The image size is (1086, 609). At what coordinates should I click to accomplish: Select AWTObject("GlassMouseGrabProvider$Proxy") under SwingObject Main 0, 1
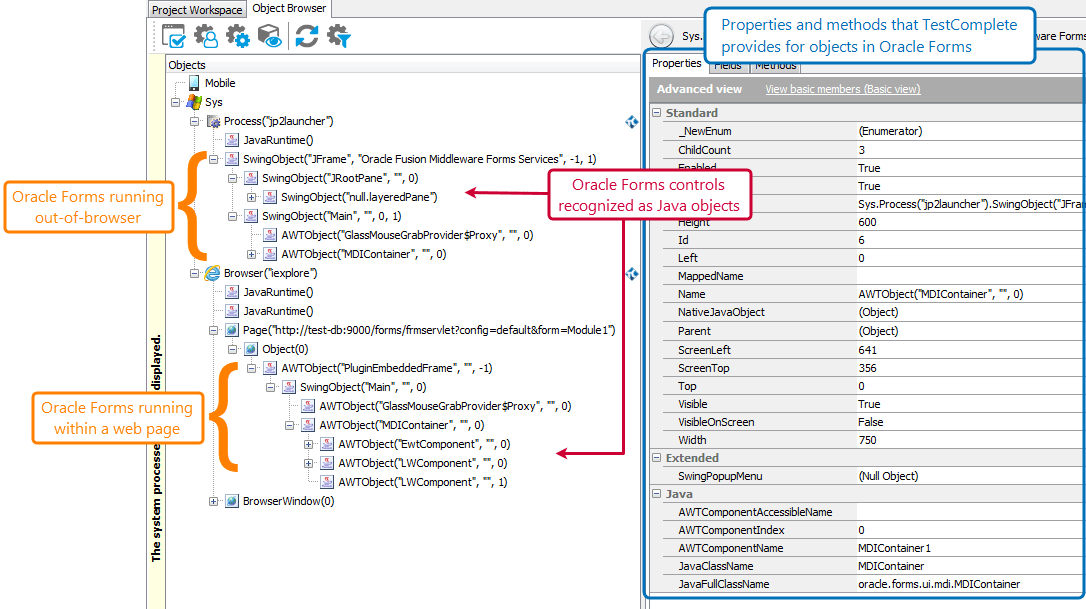tap(407, 236)
